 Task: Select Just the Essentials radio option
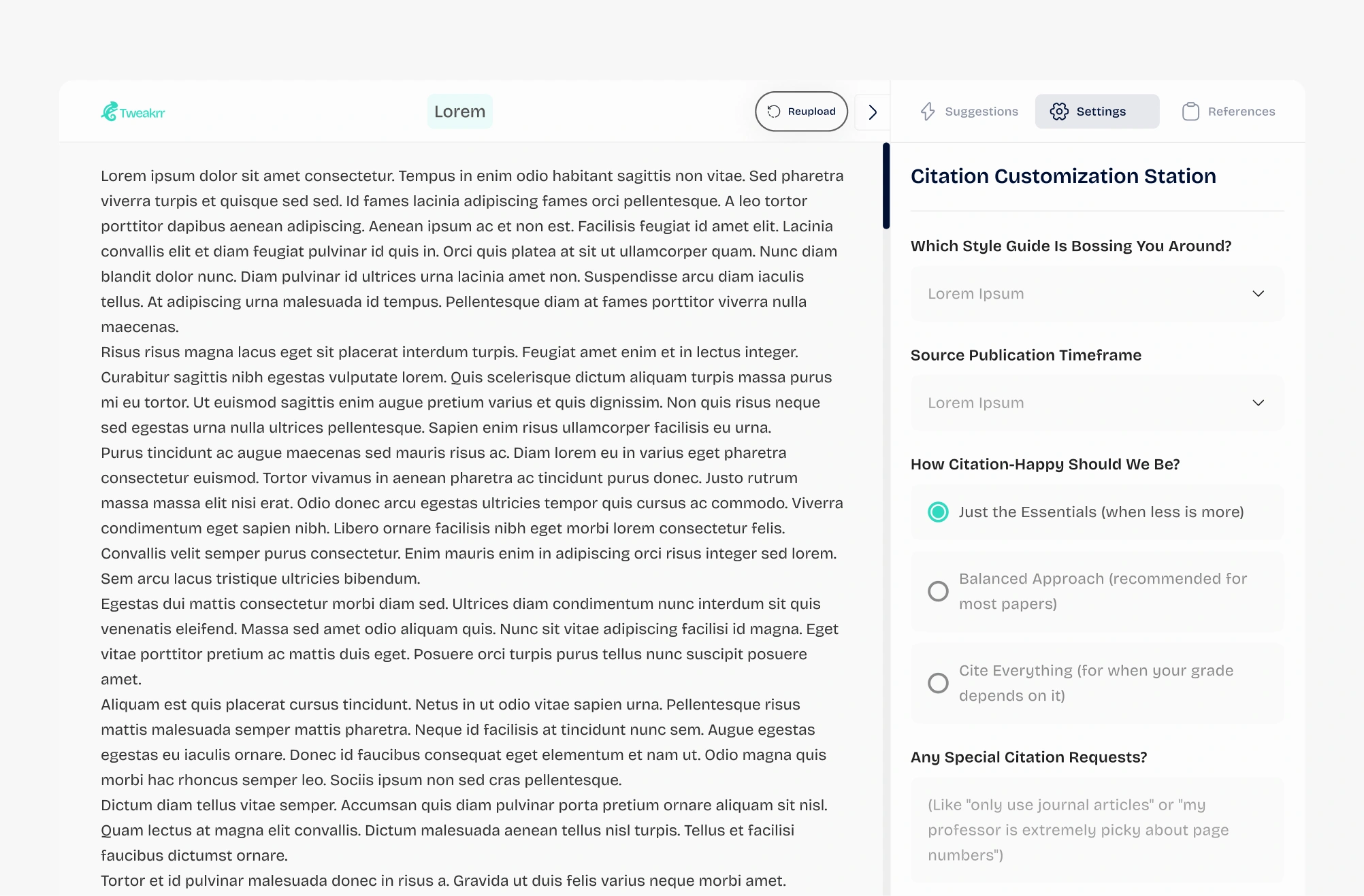938,512
